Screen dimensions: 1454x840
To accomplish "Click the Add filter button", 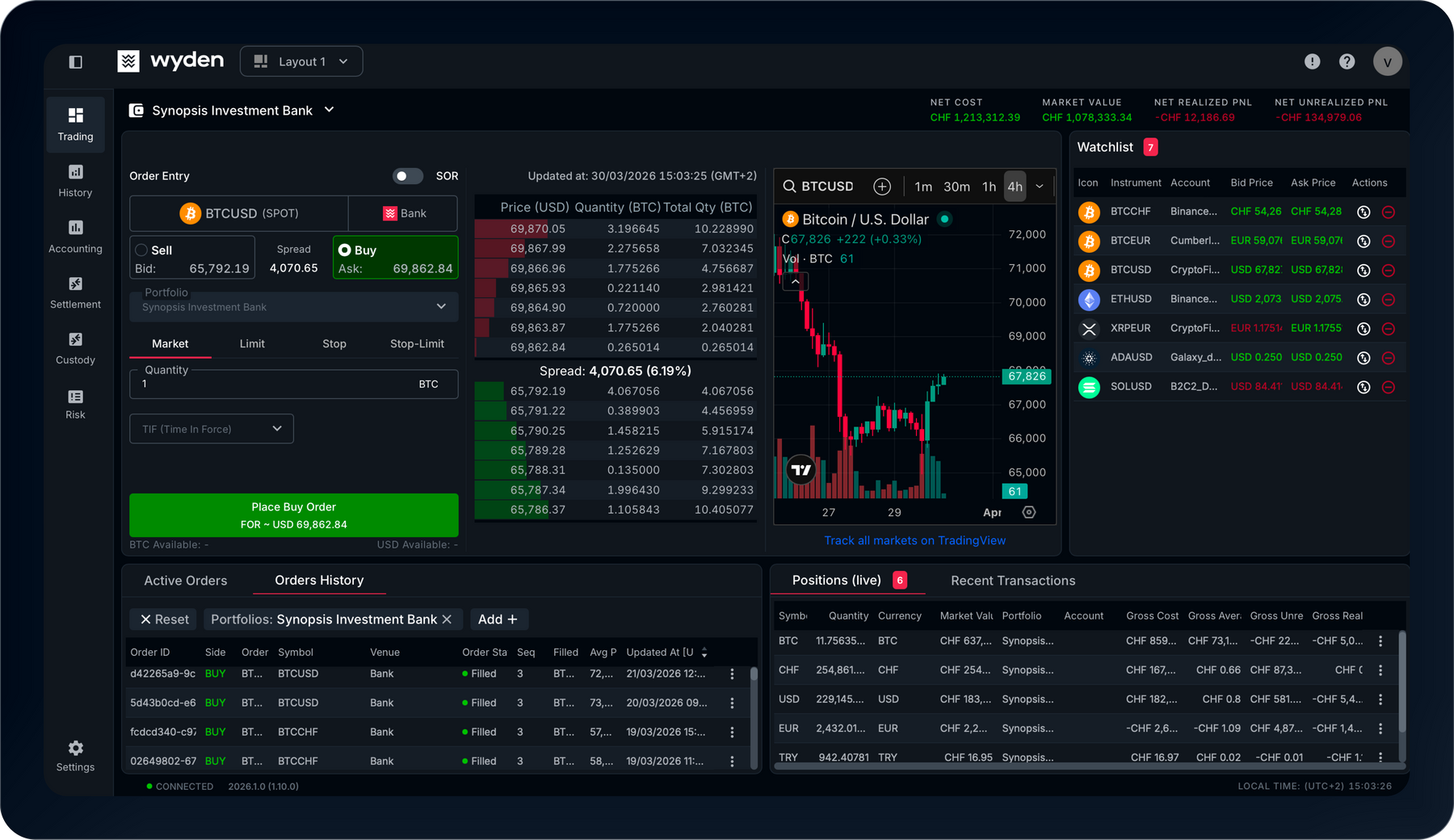I will [x=498, y=619].
